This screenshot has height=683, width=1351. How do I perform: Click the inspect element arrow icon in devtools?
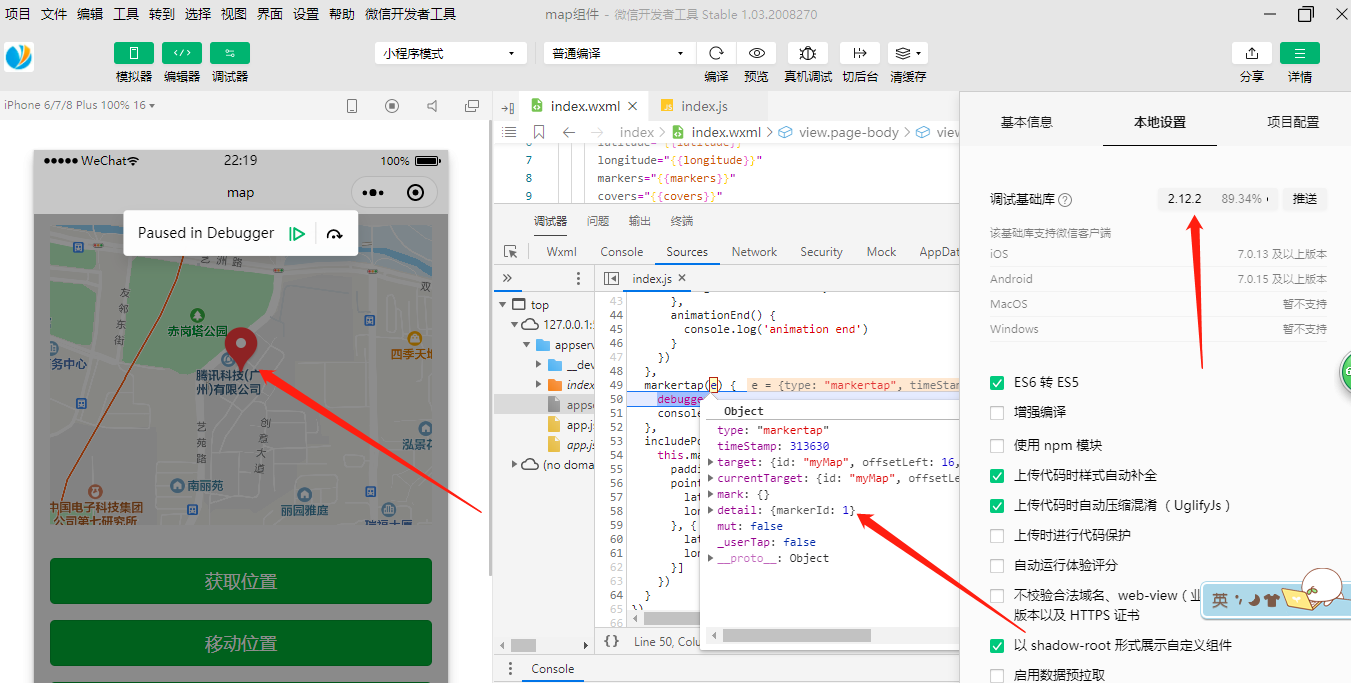point(511,252)
